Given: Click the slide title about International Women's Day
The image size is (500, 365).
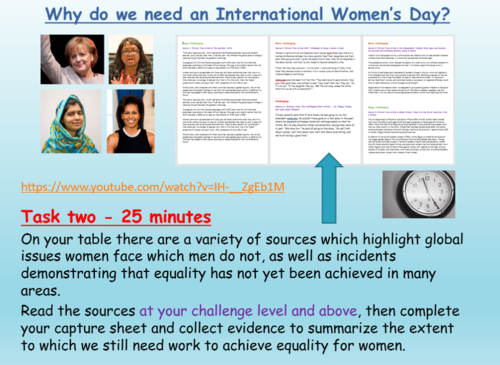Looking at the screenshot, I should (247, 15).
